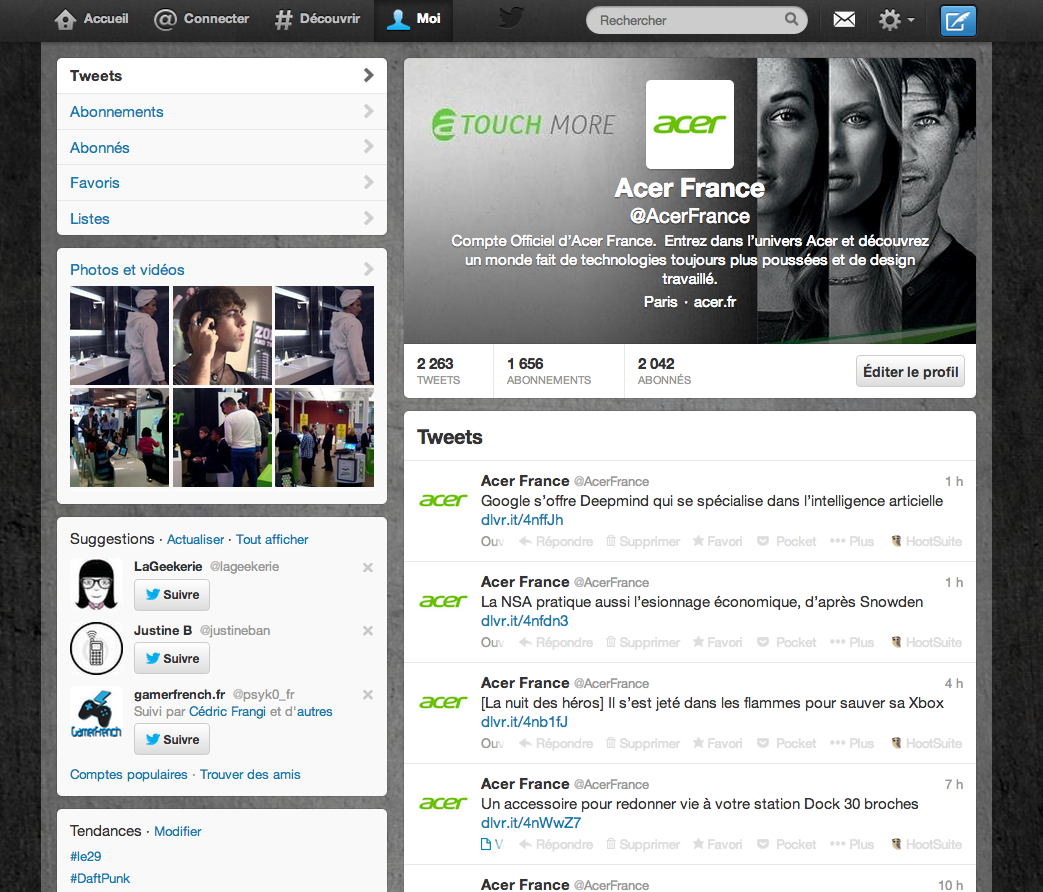Screen dimensions: 1043x892
Task: Open Photos et vidéos link
Action: 127,270
